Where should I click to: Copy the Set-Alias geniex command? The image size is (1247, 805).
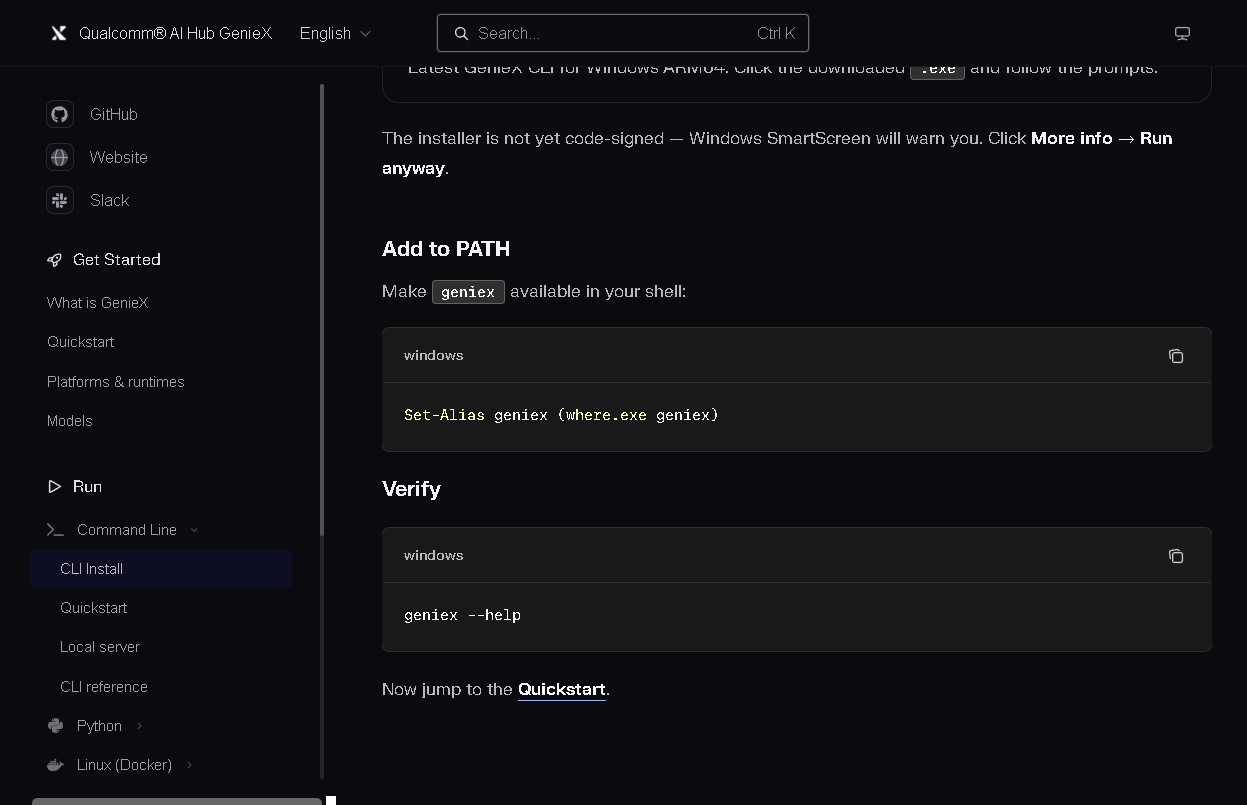[1176, 356]
